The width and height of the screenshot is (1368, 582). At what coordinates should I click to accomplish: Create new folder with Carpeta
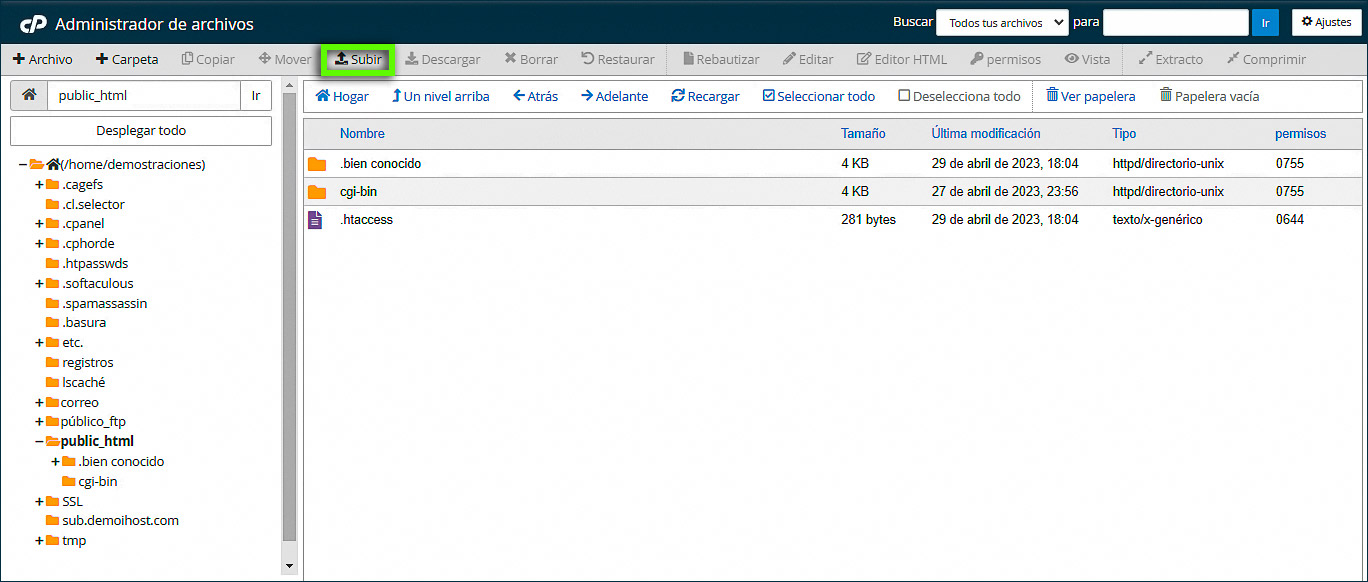pyautogui.click(x=127, y=59)
